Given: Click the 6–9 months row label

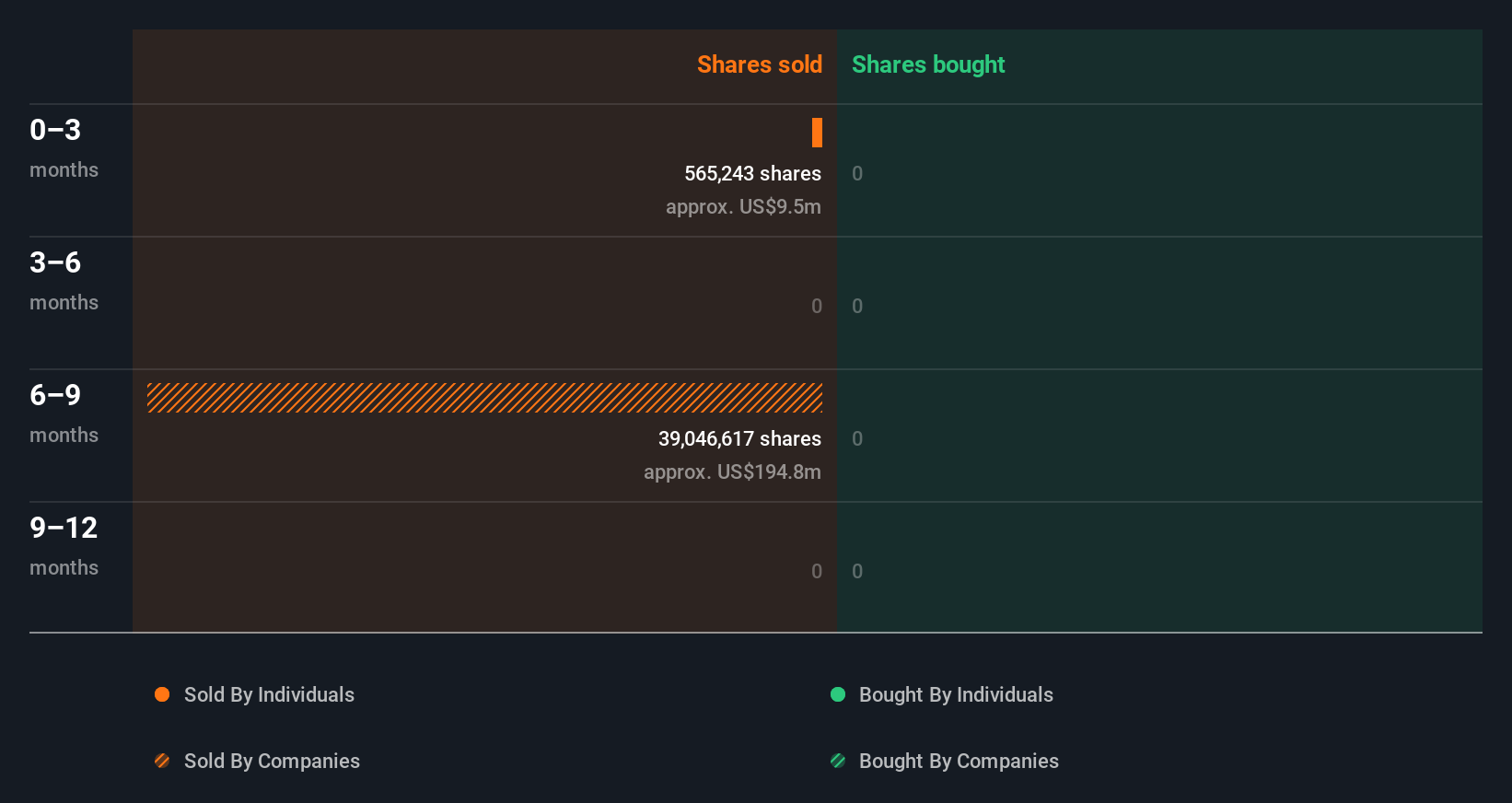Looking at the screenshot, I should [64, 413].
